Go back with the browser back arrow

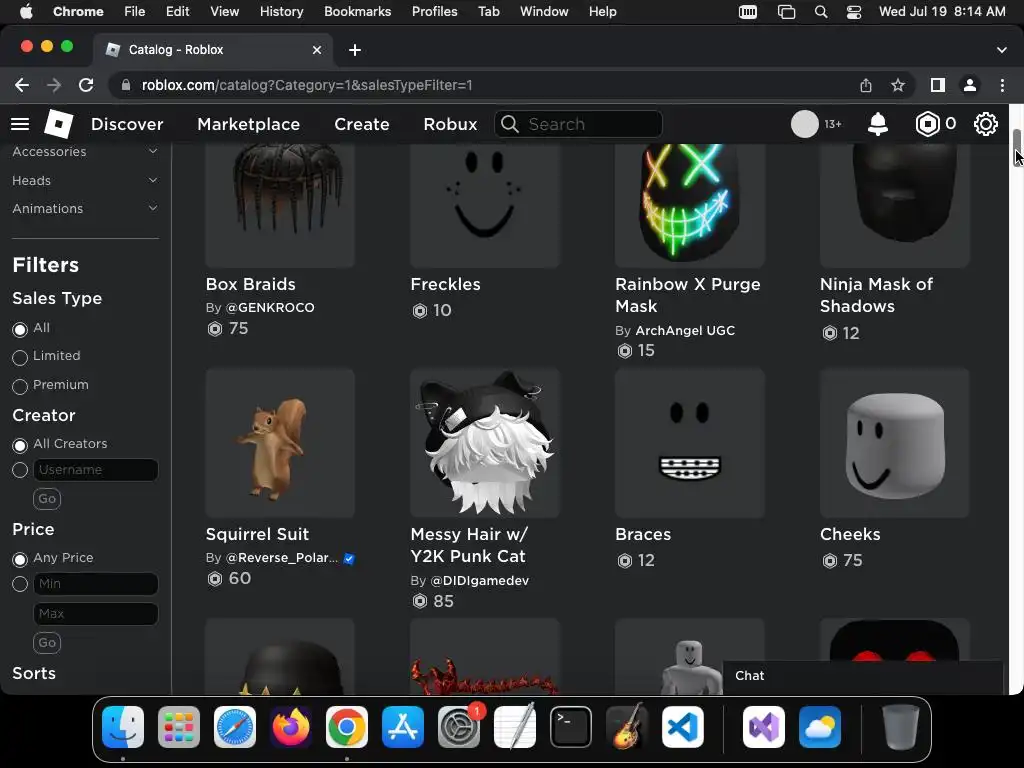[x=22, y=85]
